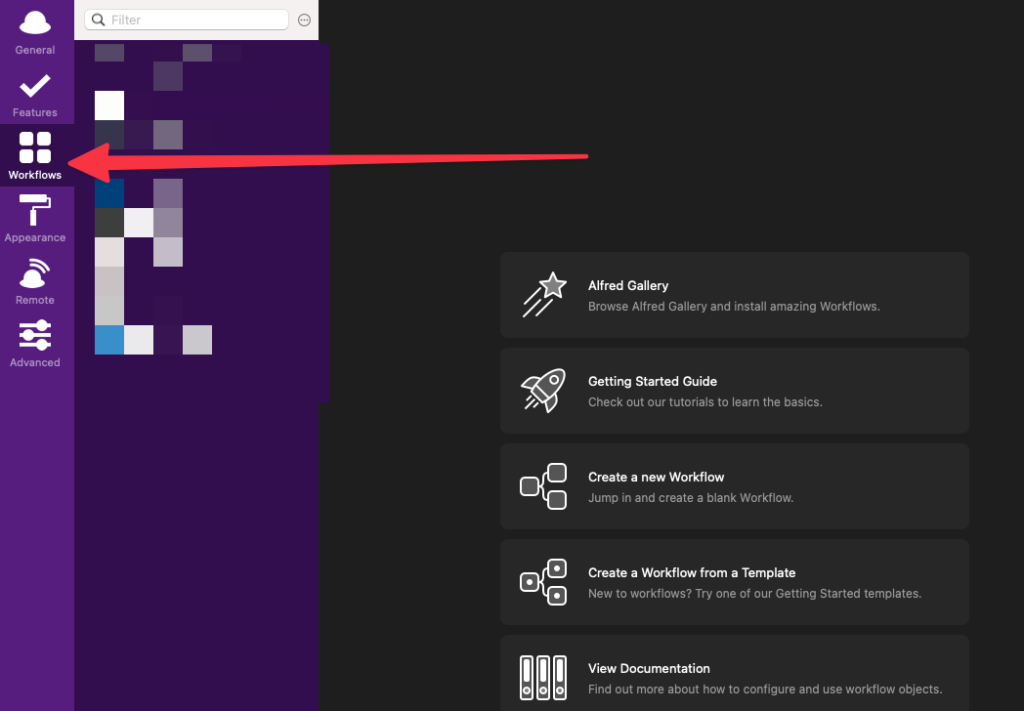Viewport: 1024px width, 711px height.
Task: Open the Appearance paint roller icon
Action: click(x=35, y=210)
